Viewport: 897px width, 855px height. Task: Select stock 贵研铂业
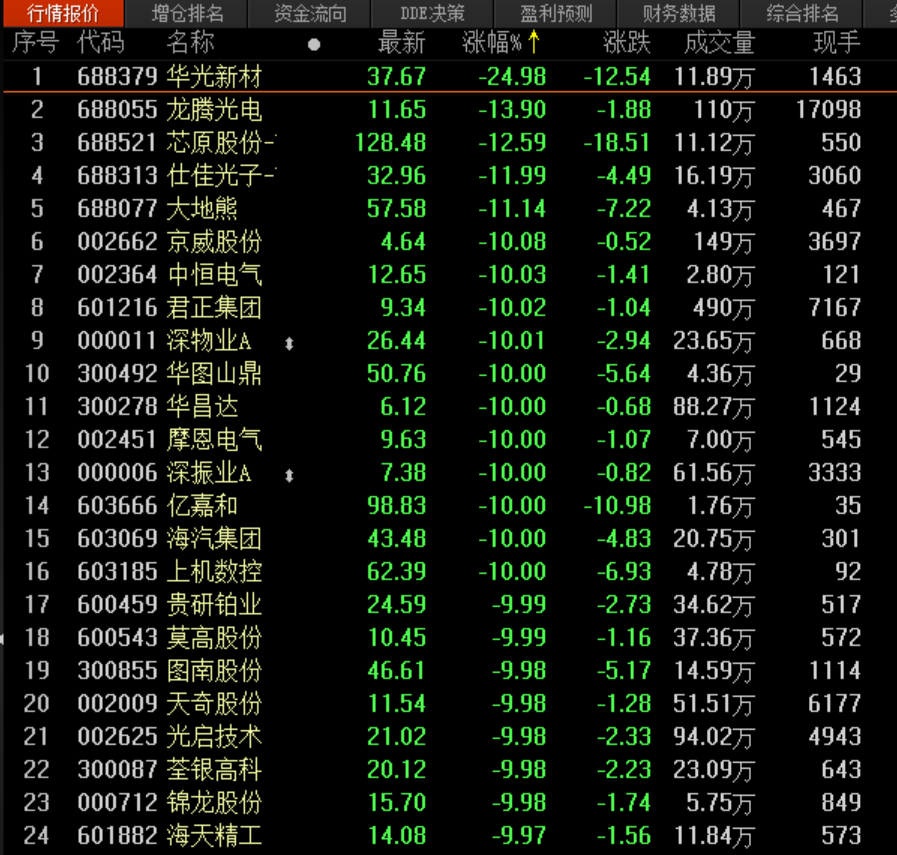[214, 605]
